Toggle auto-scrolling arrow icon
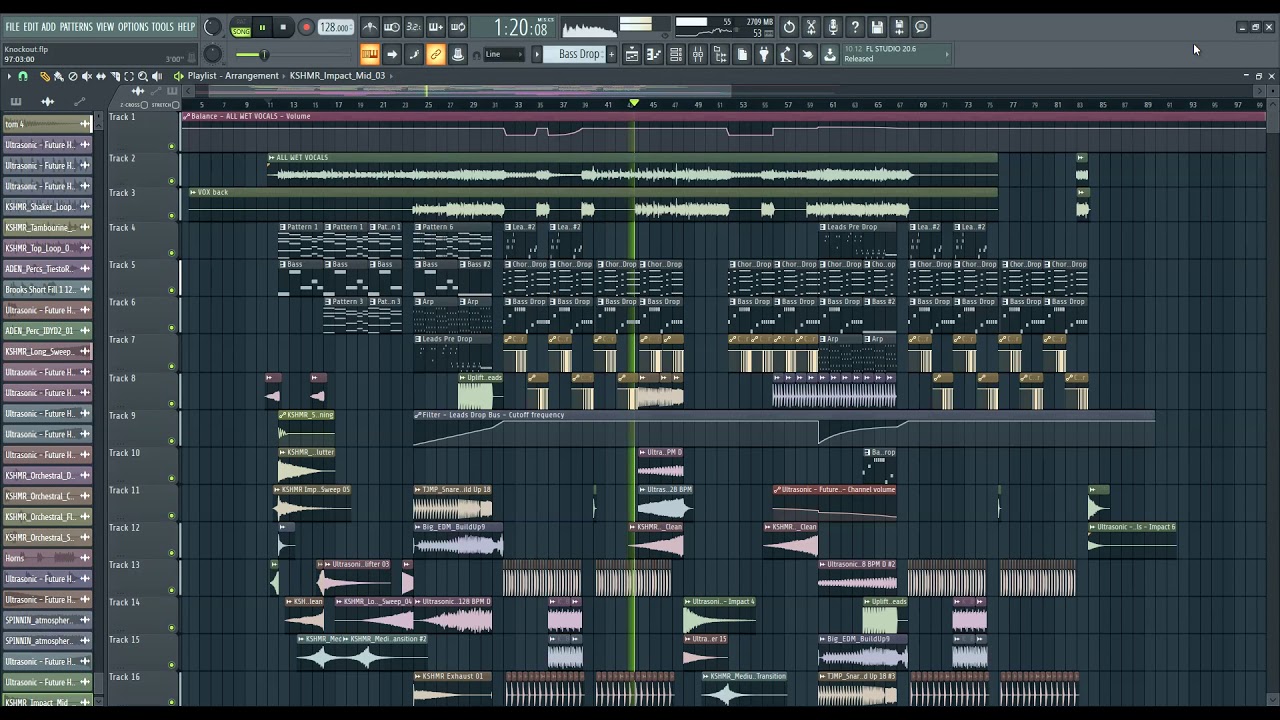This screenshot has width=1280, height=720. pos(392,54)
